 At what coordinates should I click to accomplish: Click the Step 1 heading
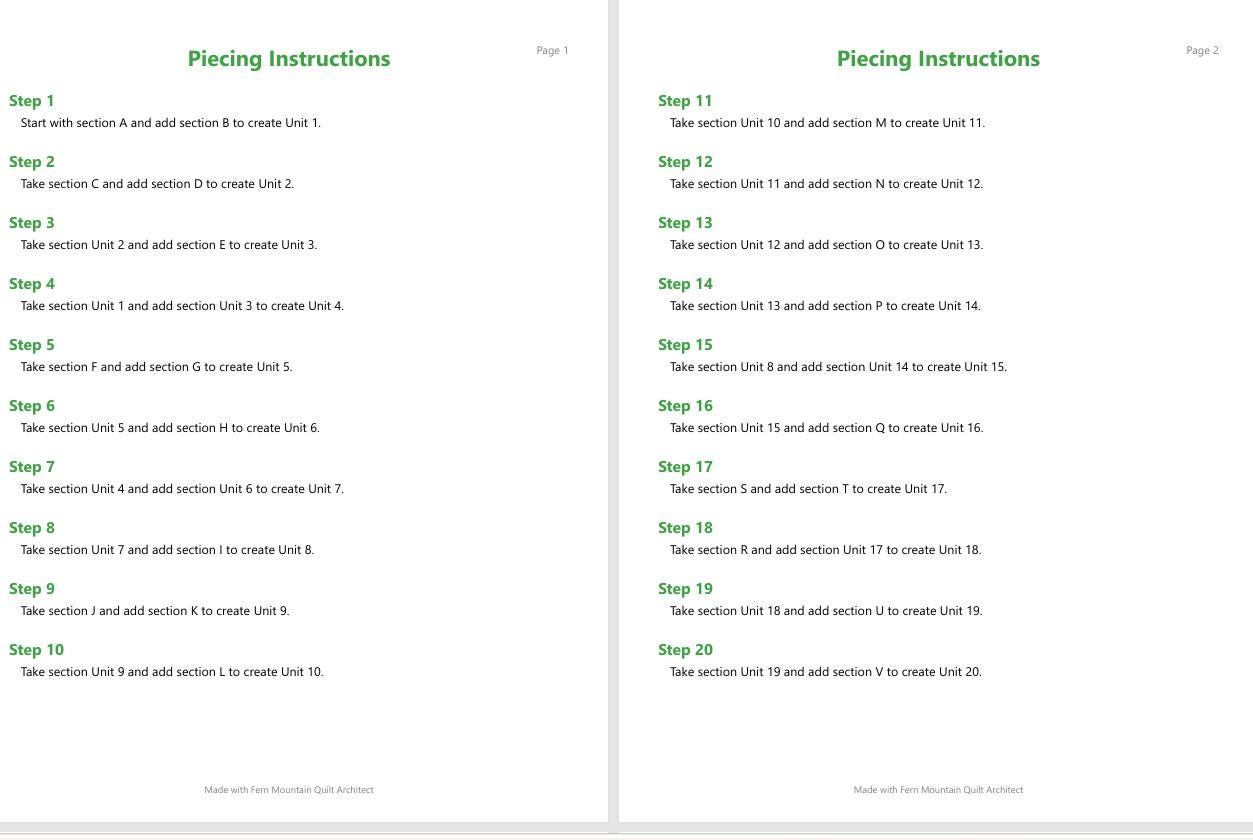[32, 100]
